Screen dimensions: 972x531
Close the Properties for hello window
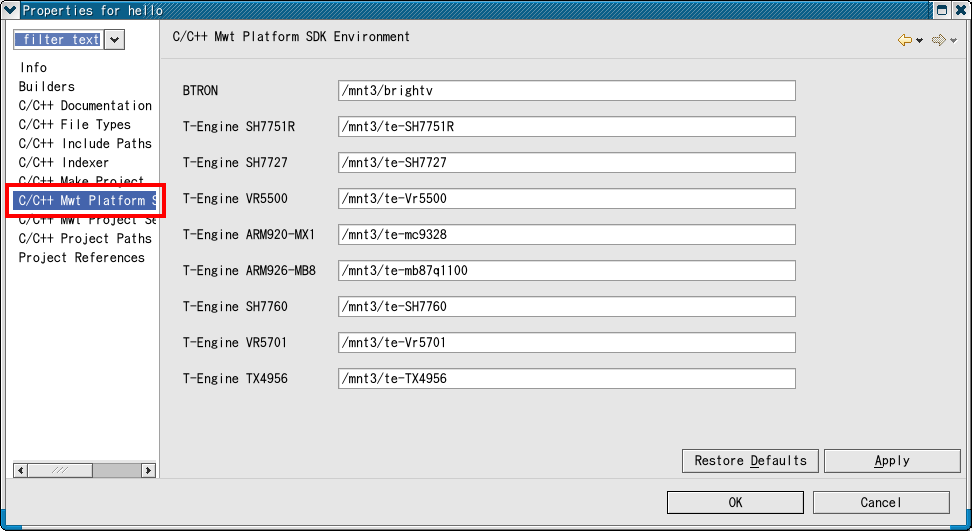click(x=960, y=10)
